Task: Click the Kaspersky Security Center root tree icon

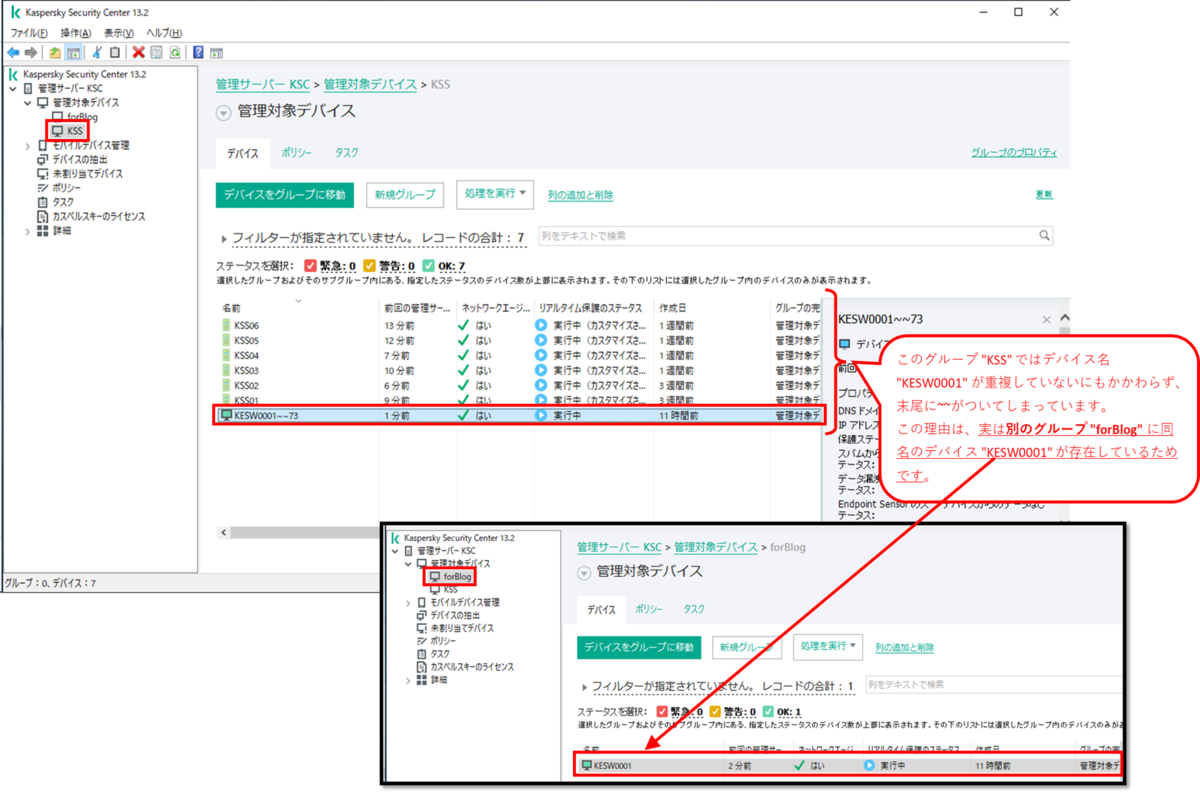Action: point(14,74)
